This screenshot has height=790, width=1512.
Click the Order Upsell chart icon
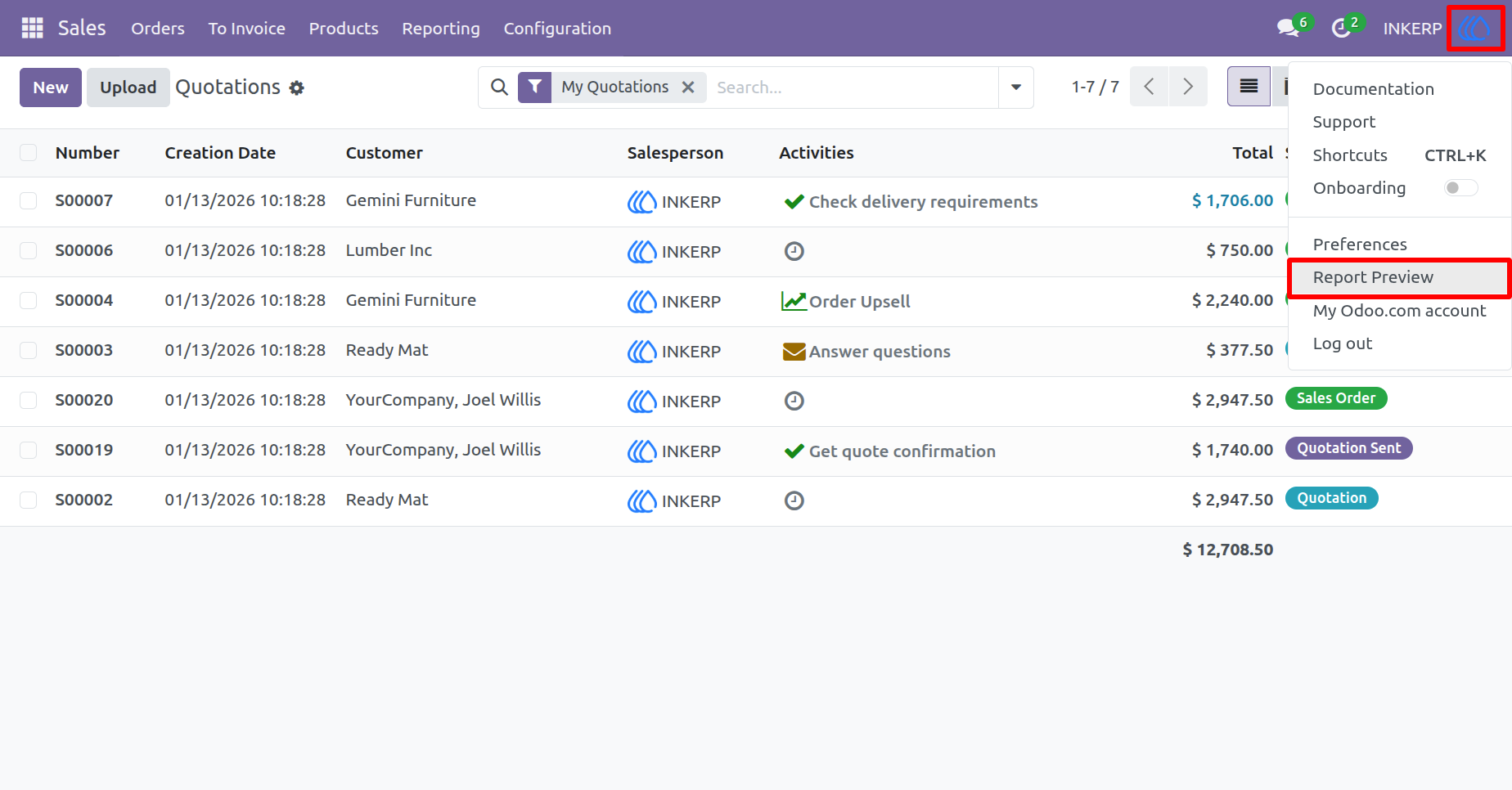pyautogui.click(x=794, y=301)
